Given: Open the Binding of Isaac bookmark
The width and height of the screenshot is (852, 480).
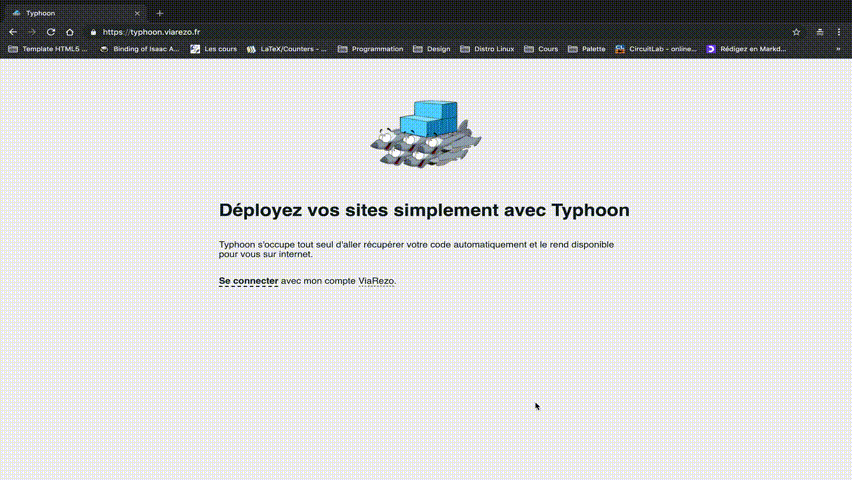Looking at the screenshot, I should point(140,49).
